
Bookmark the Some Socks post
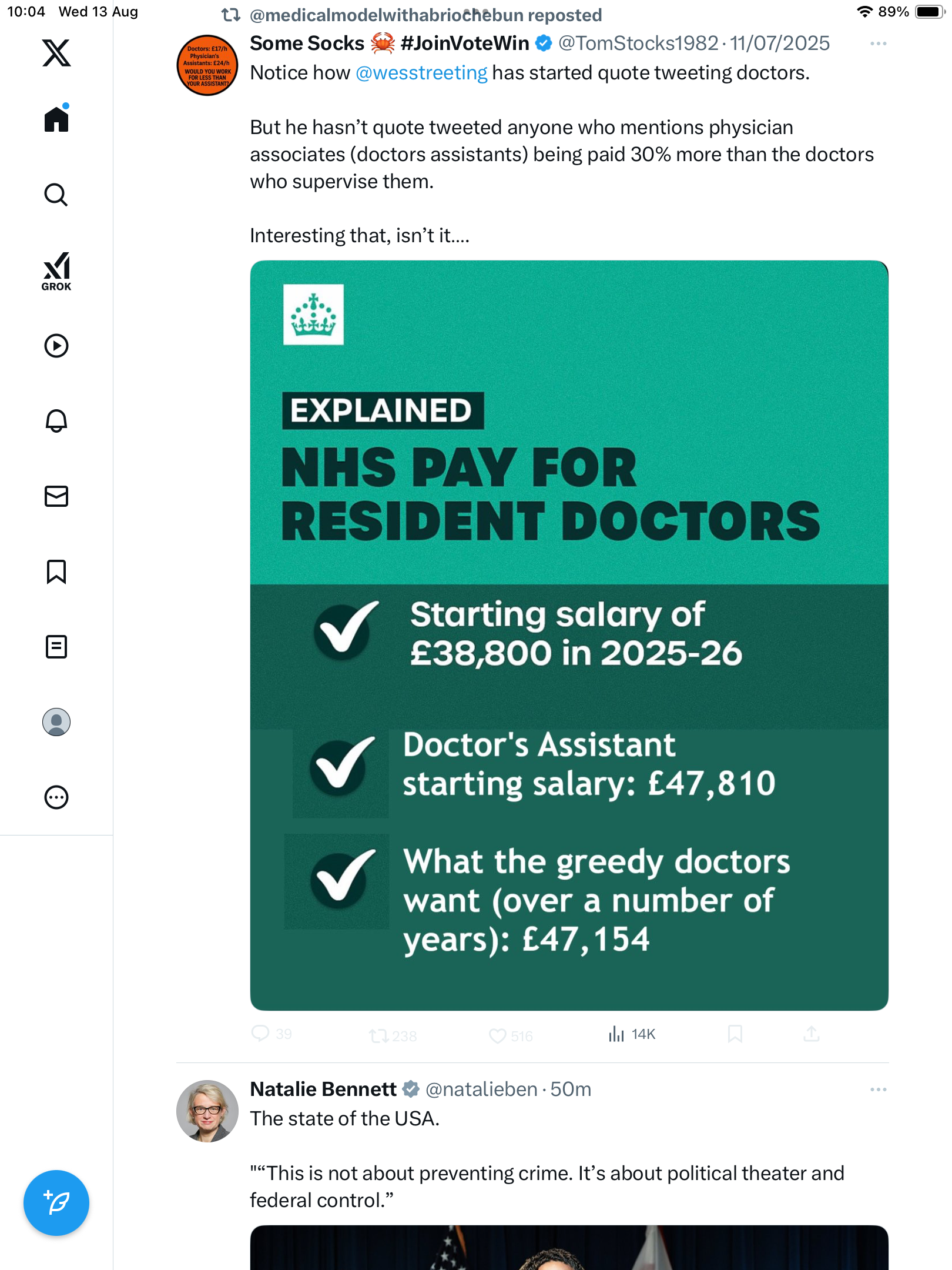[735, 1034]
